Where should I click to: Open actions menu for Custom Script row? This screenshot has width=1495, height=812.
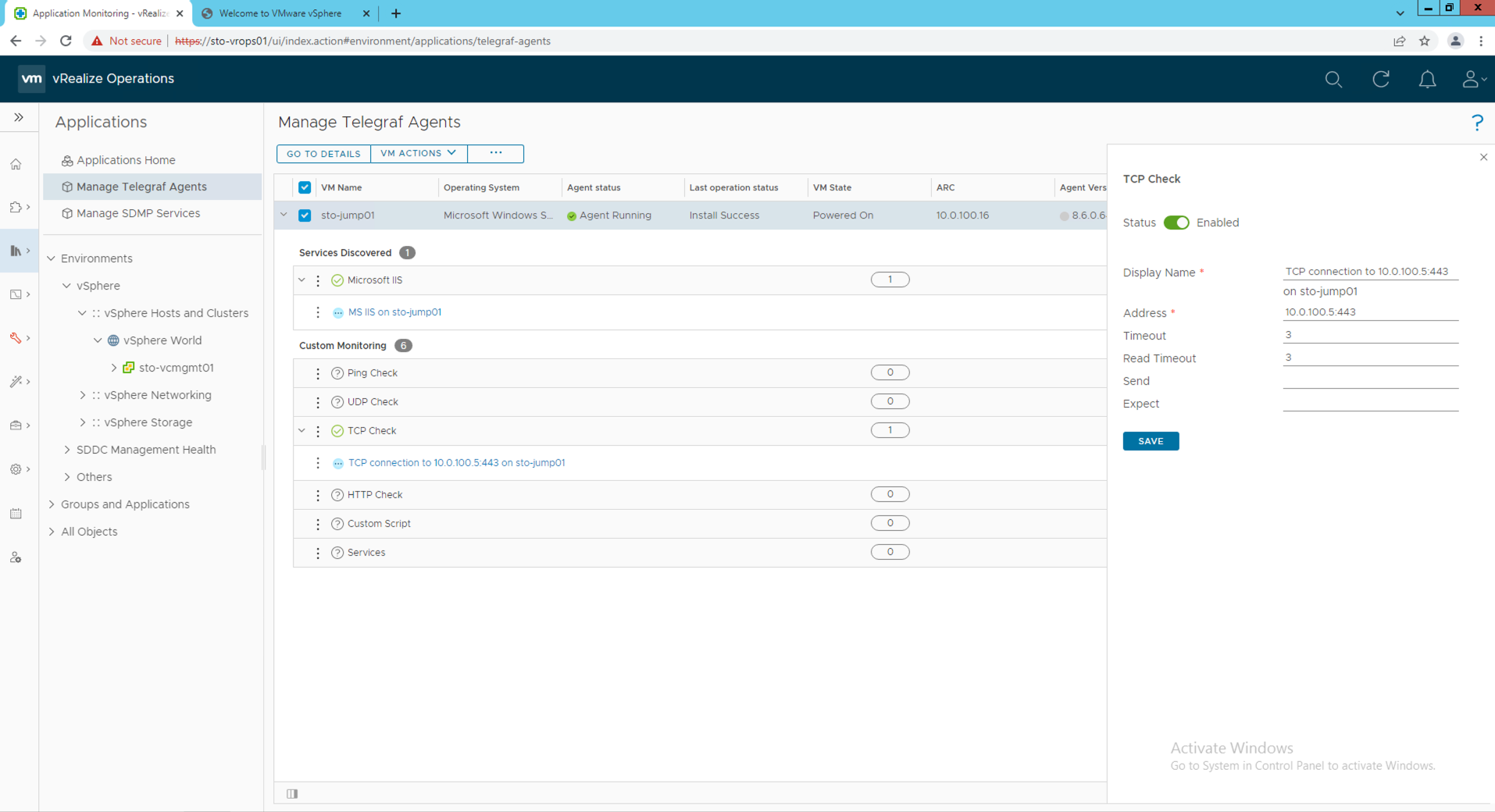[318, 524]
